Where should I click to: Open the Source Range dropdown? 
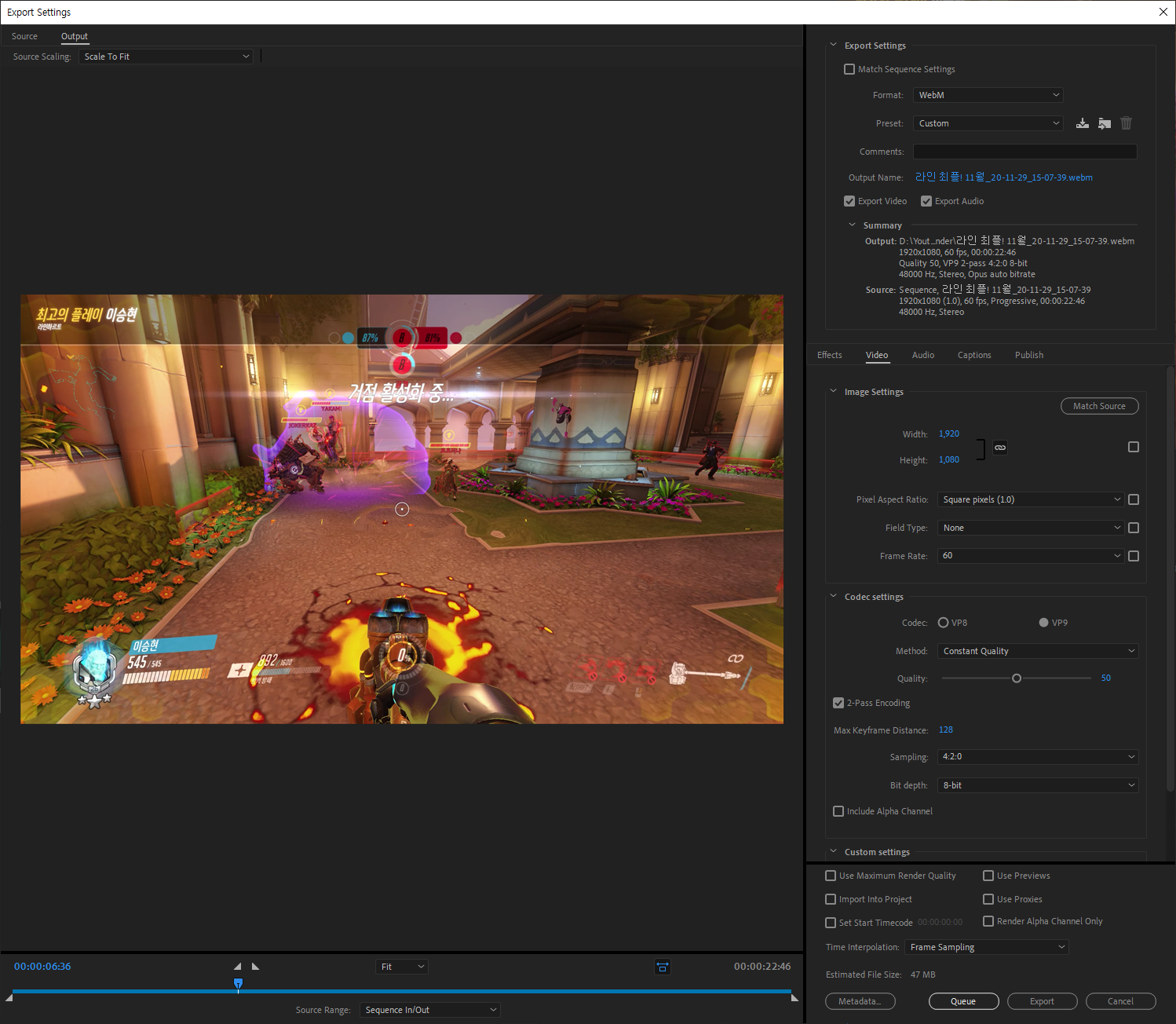pos(430,1010)
